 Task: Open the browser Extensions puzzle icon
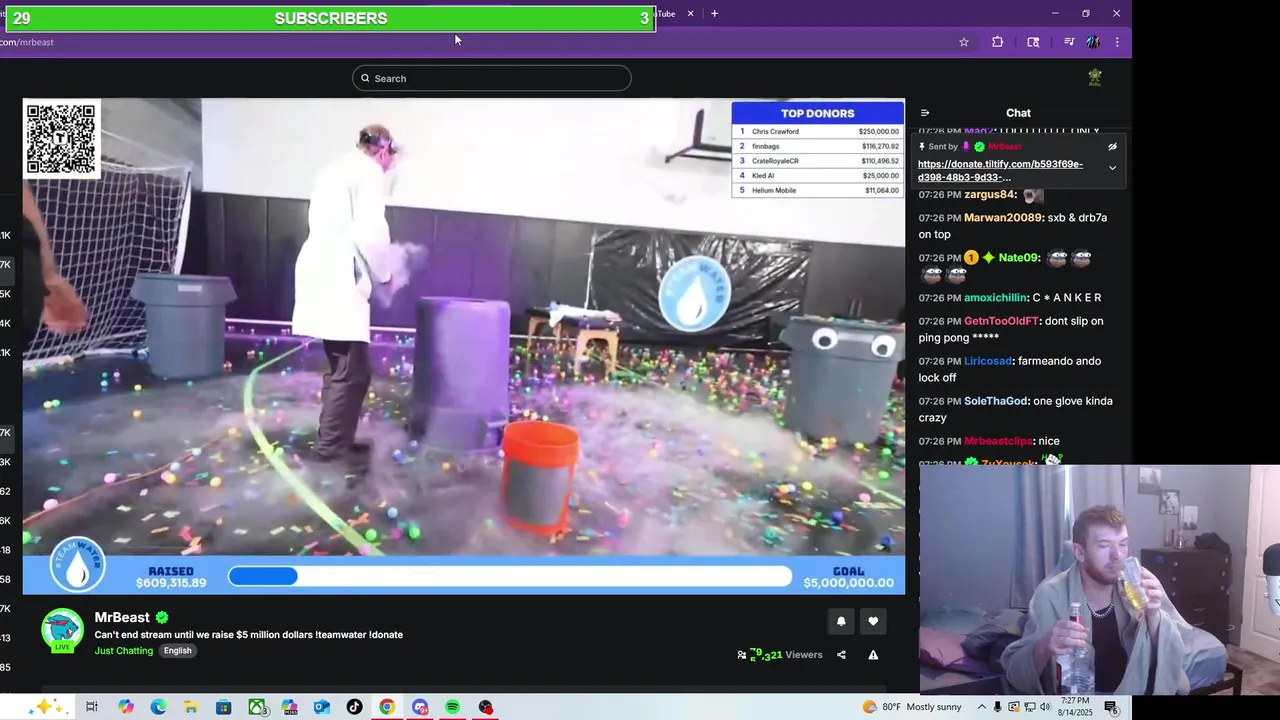point(997,42)
